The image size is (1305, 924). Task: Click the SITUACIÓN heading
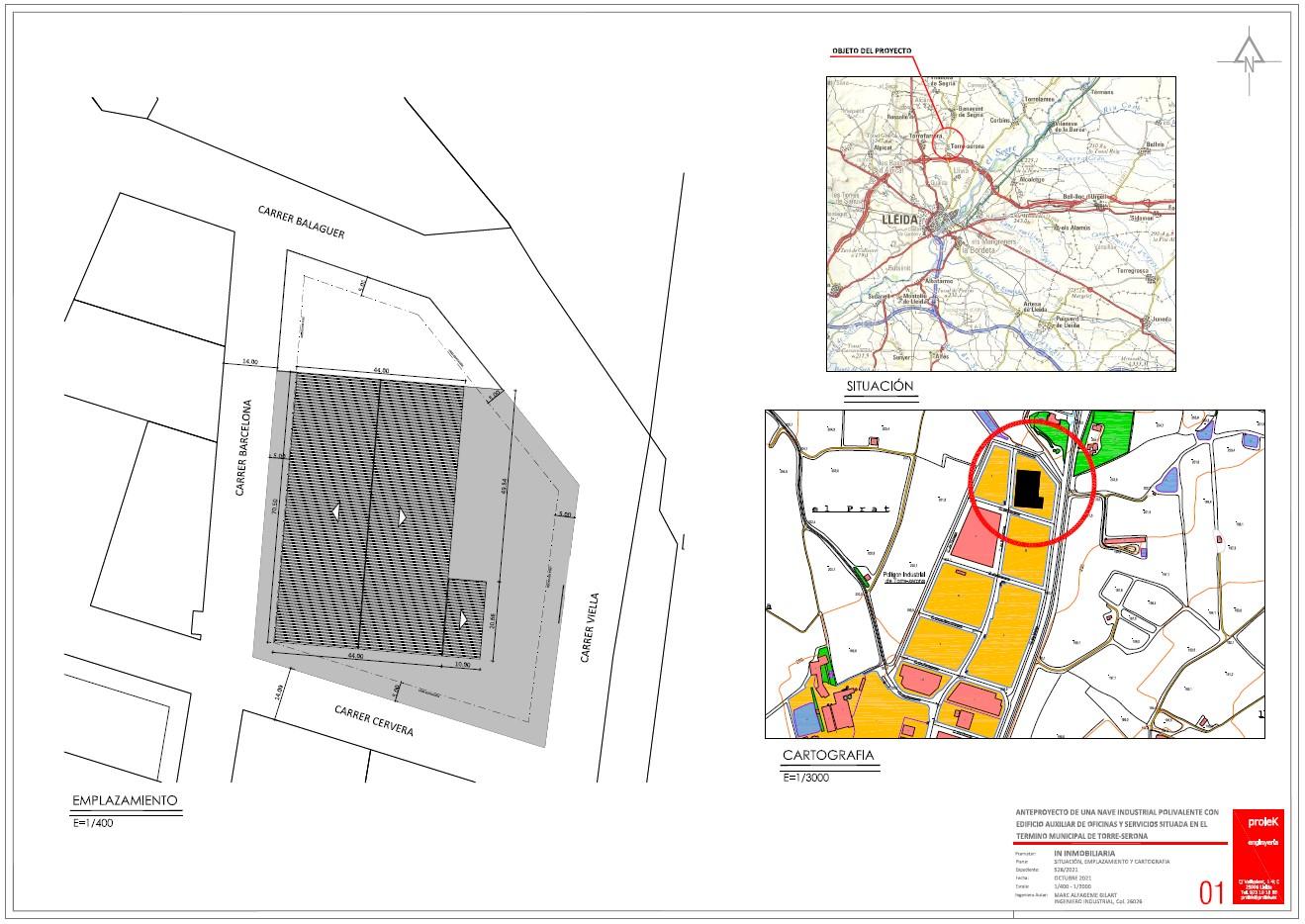click(881, 387)
